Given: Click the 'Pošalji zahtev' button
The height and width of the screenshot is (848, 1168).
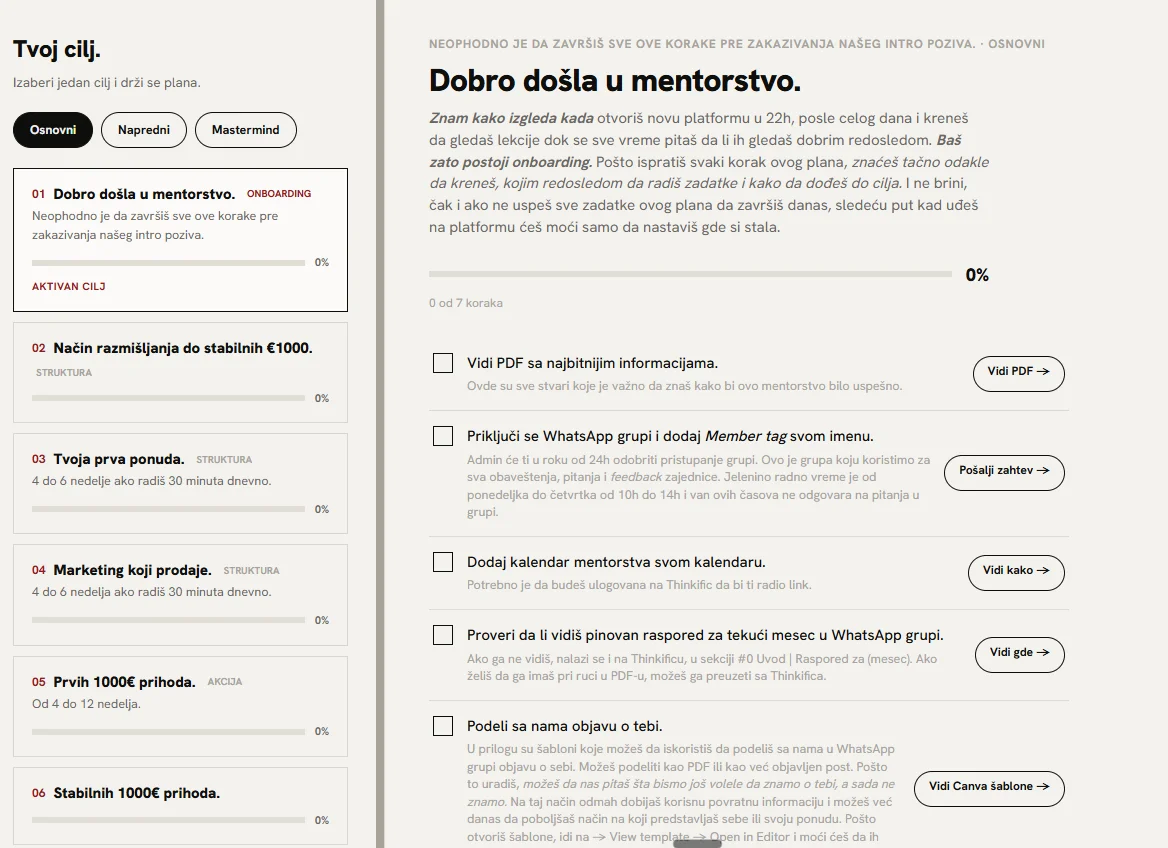Looking at the screenshot, I should point(1004,472).
